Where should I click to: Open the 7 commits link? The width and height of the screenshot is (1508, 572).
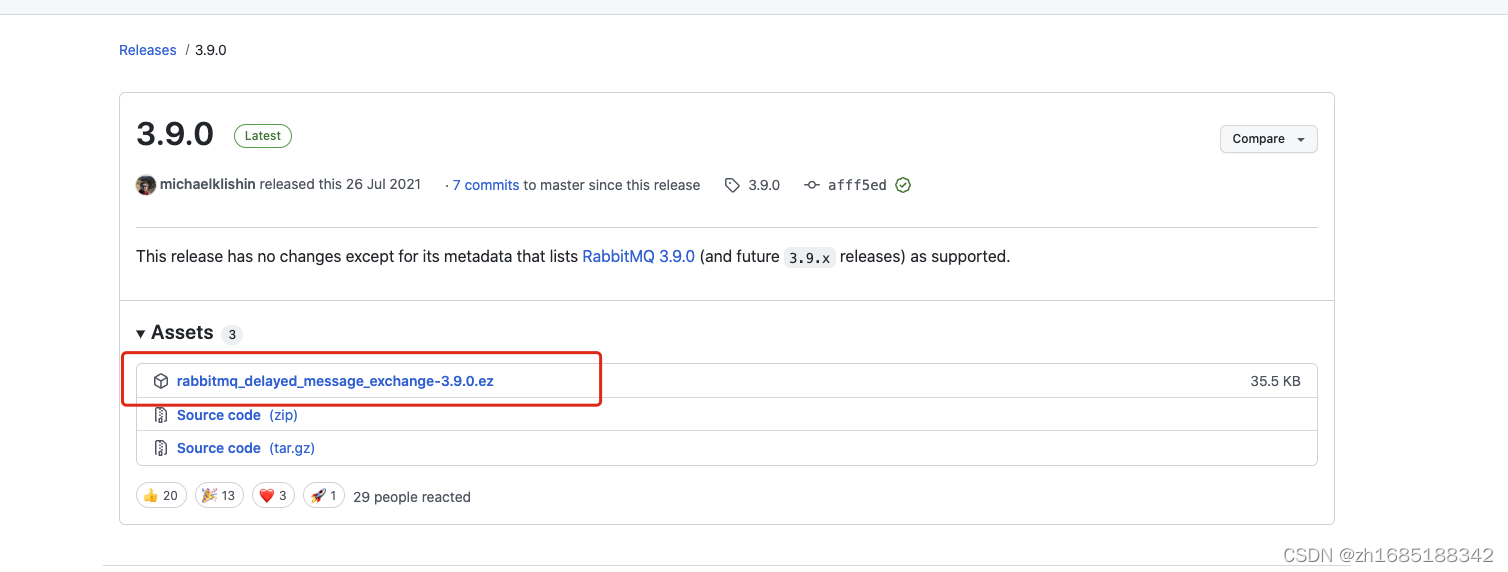[486, 185]
